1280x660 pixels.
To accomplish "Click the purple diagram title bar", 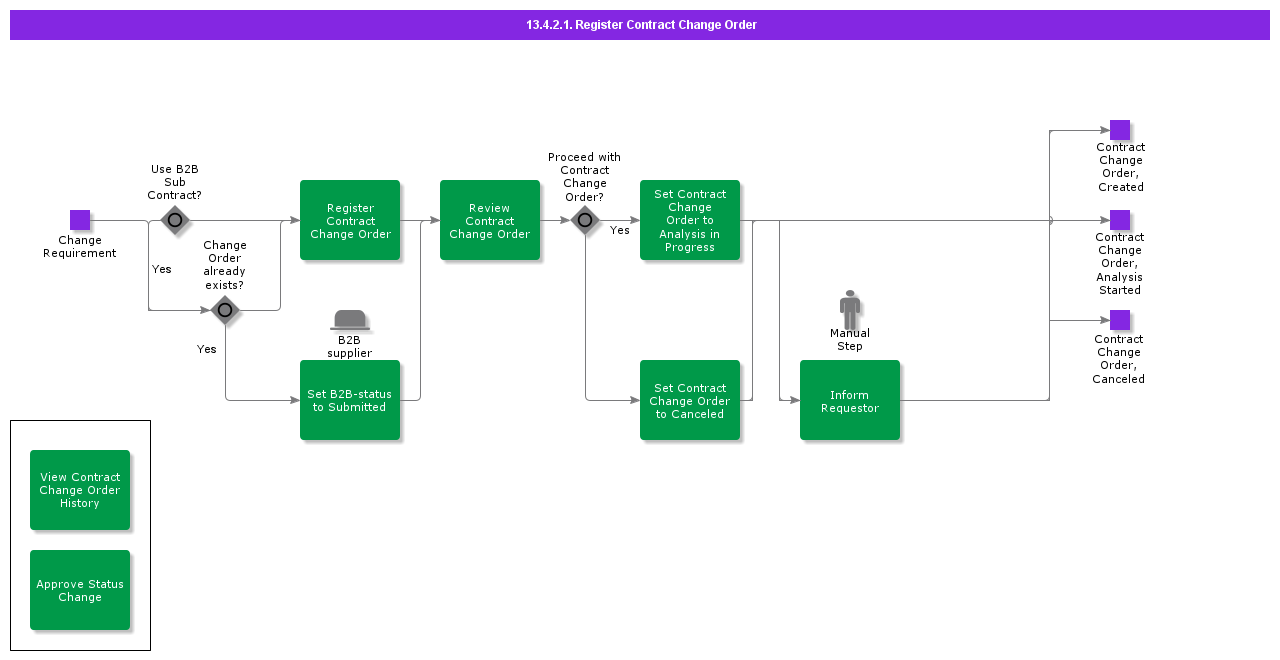I will pyautogui.click(x=640, y=25).
